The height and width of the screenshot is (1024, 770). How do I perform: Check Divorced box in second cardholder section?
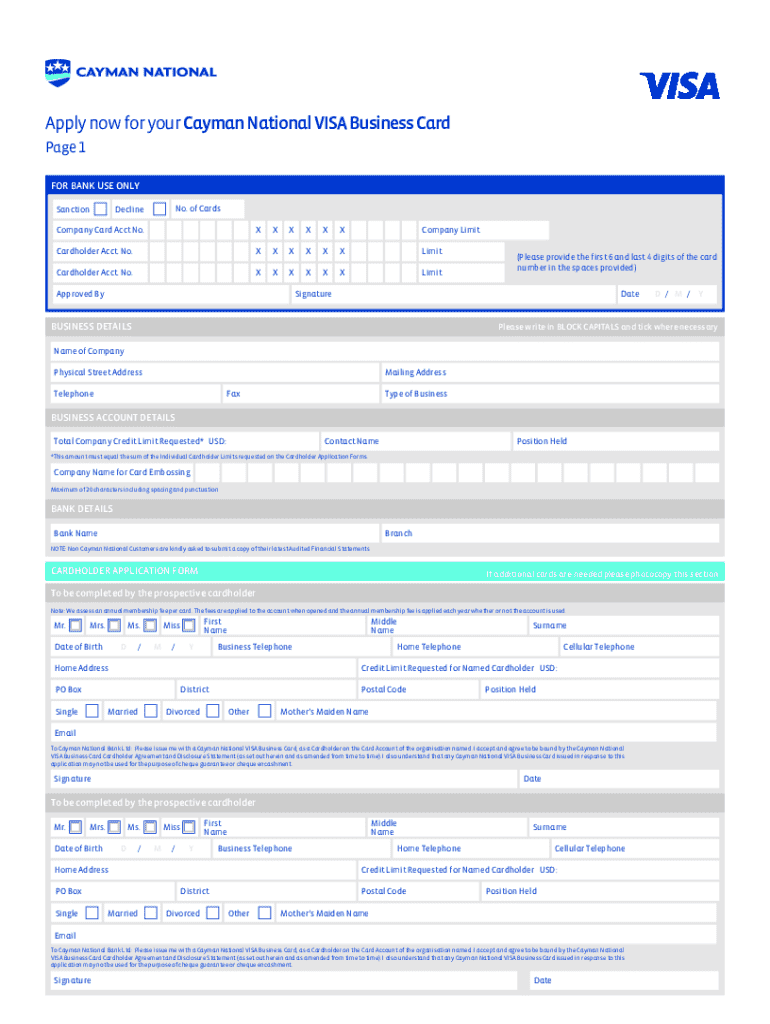click(212, 913)
